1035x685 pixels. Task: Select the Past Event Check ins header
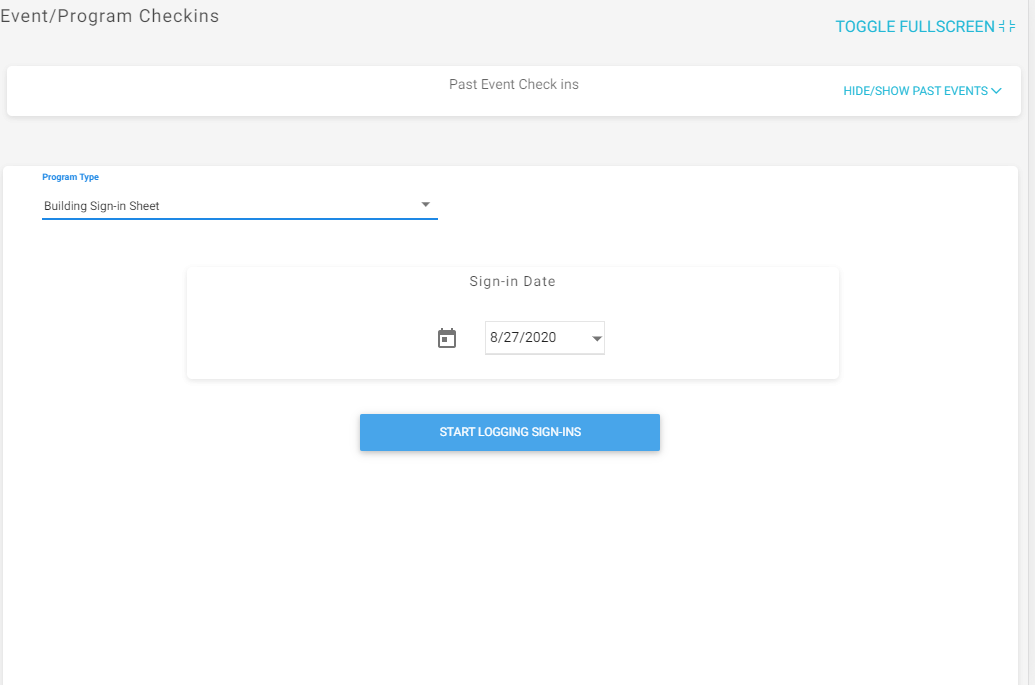(x=513, y=84)
